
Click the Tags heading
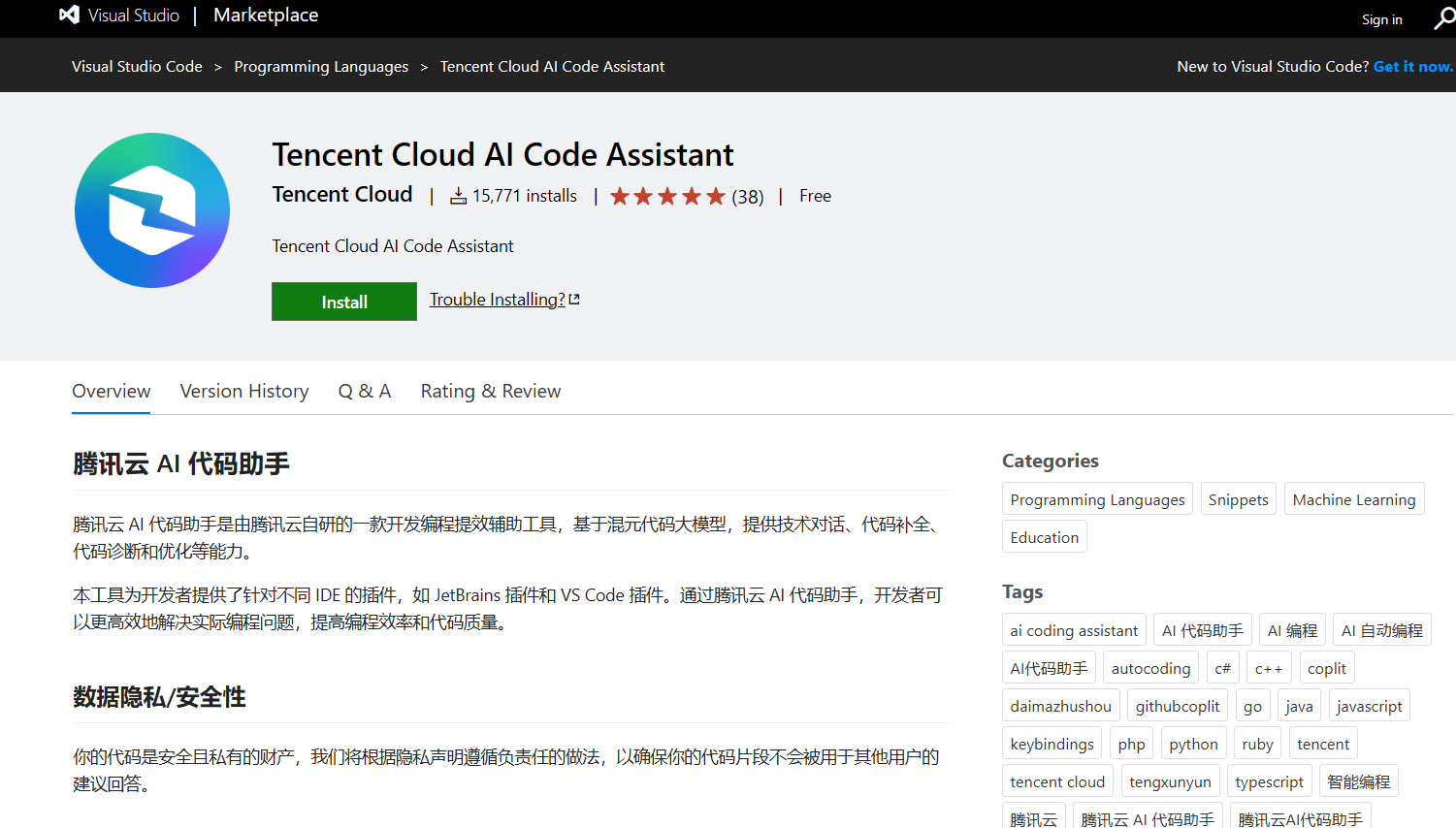(1022, 591)
